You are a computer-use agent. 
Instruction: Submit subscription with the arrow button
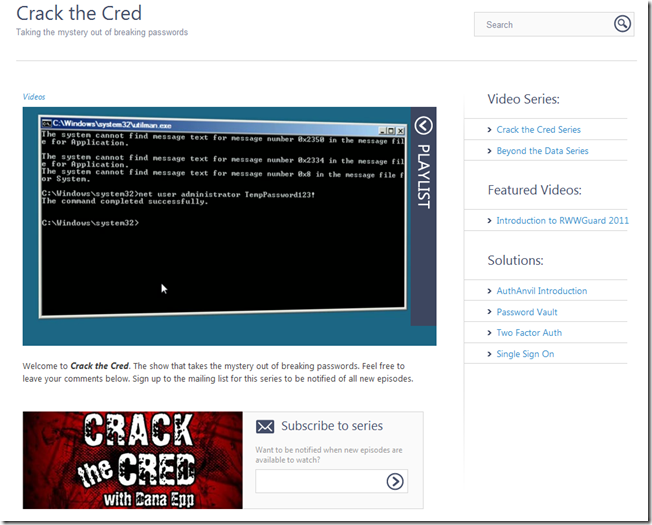[x=395, y=481]
